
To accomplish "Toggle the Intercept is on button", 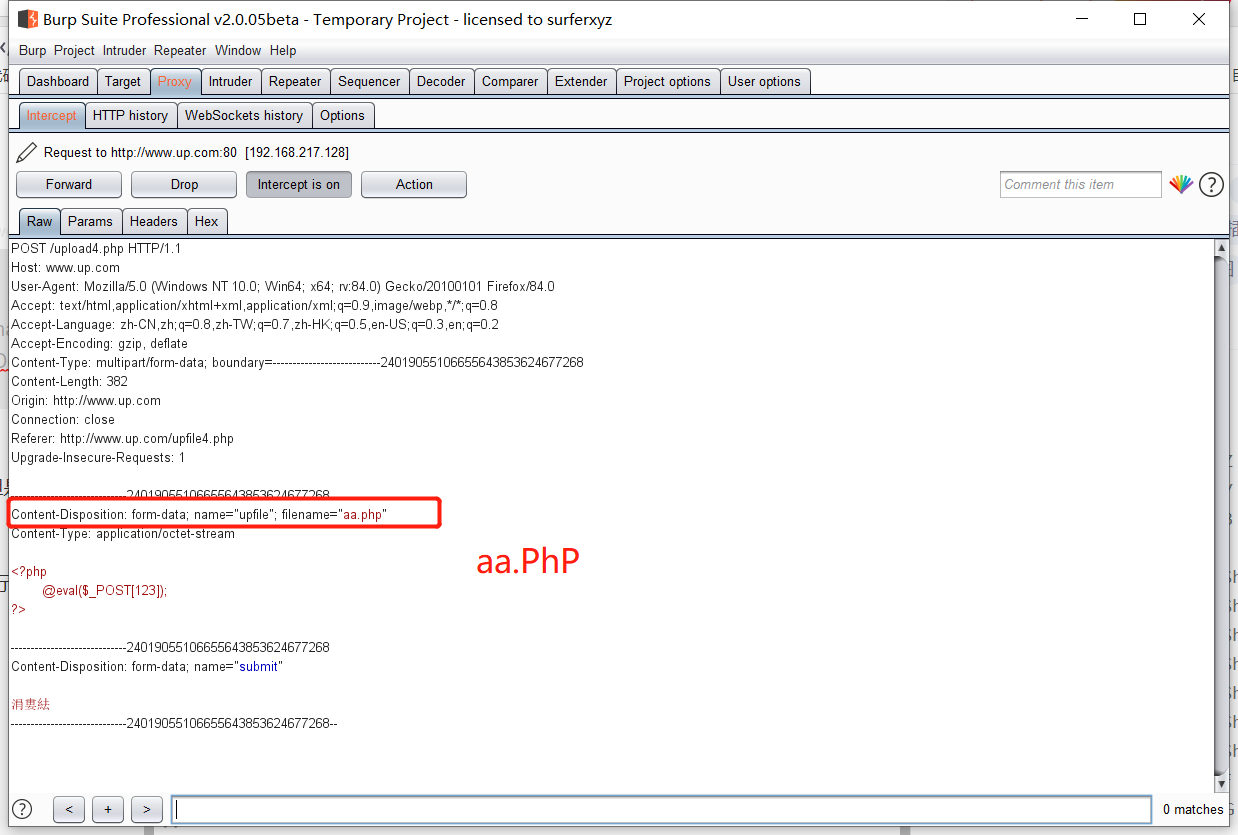I will [299, 184].
